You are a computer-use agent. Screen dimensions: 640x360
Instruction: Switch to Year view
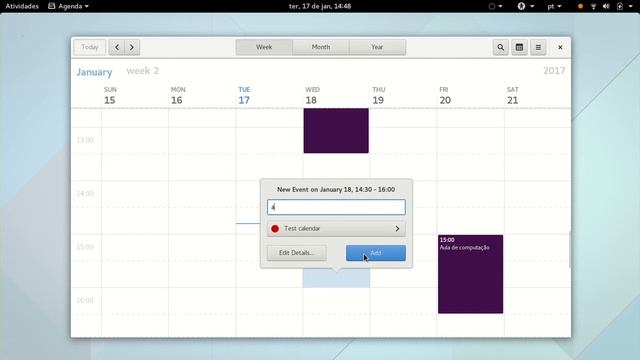point(377,47)
